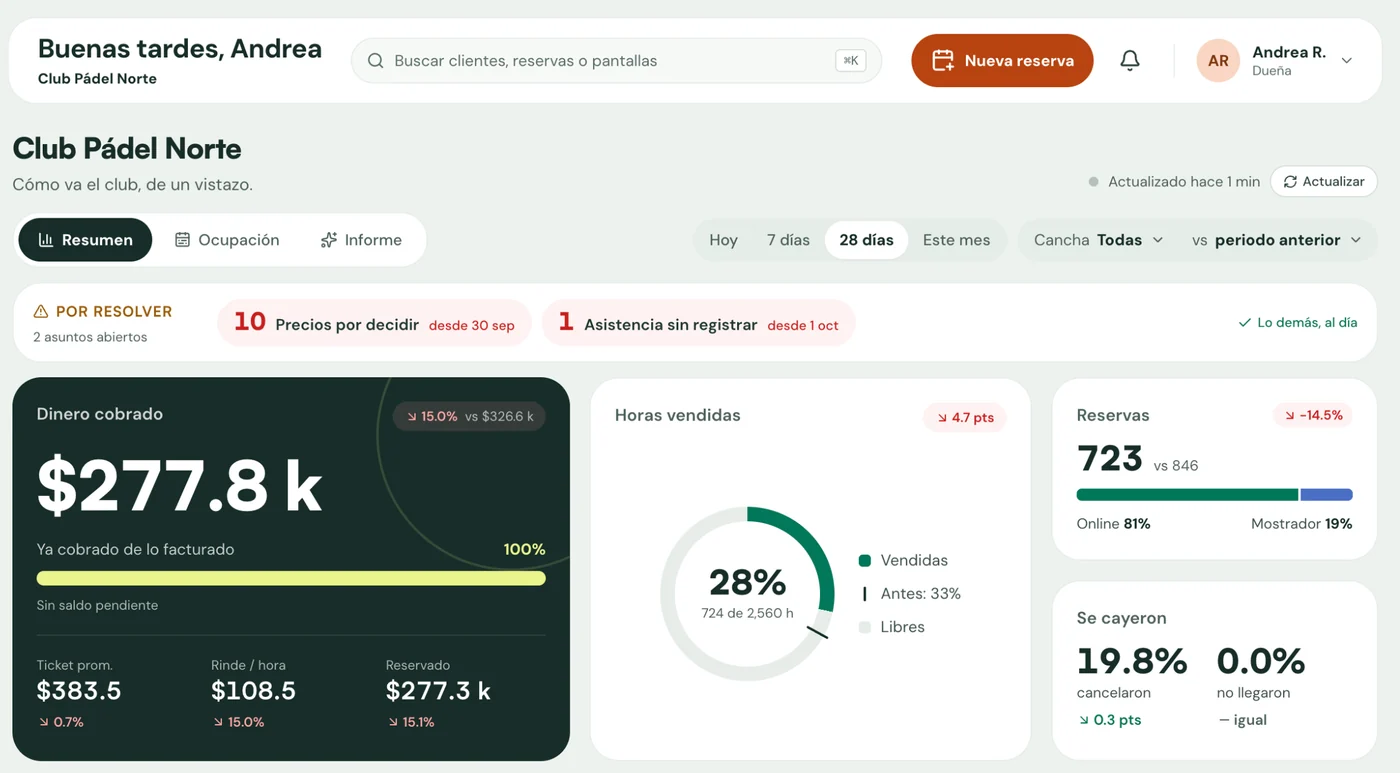Select the 28 días time range
The image size is (1400, 773).
tap(866, 240)
